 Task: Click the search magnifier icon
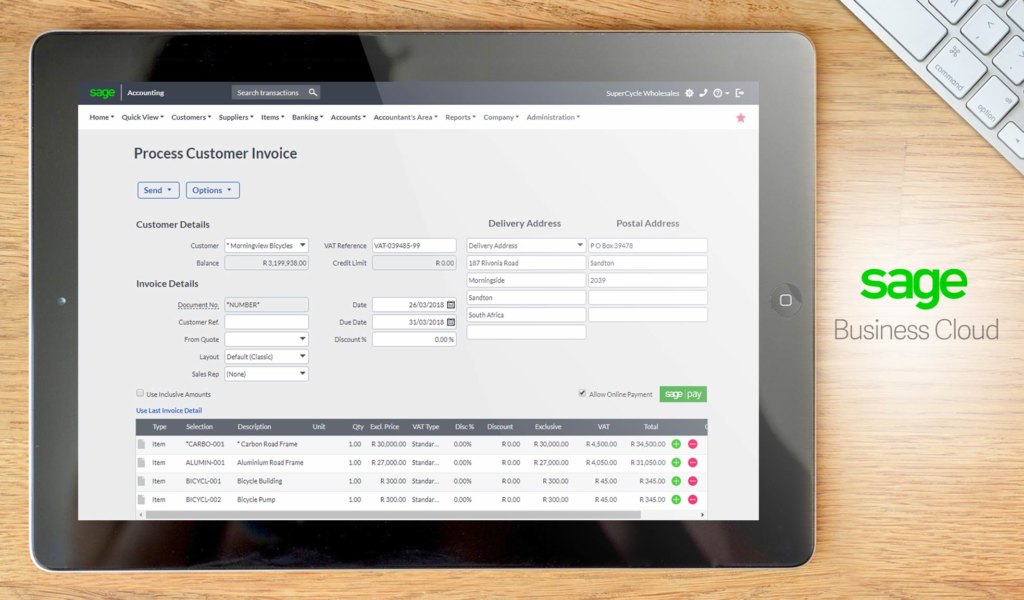pyautogui.click(x=313, y=93)
